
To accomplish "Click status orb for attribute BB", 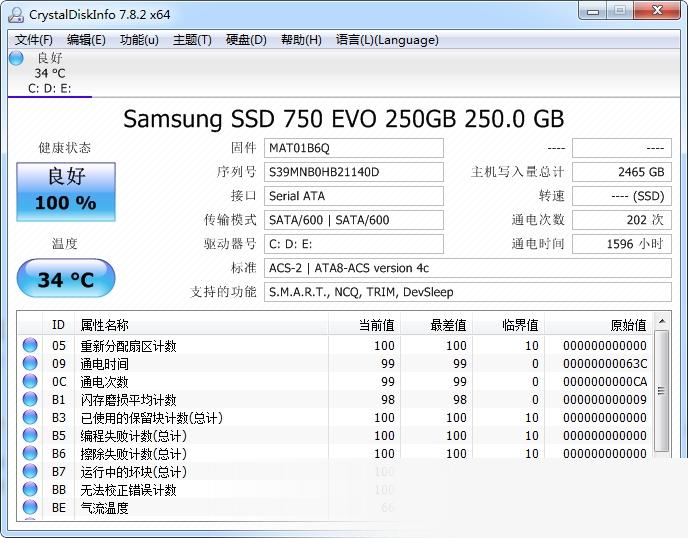I will click(30, 489).
